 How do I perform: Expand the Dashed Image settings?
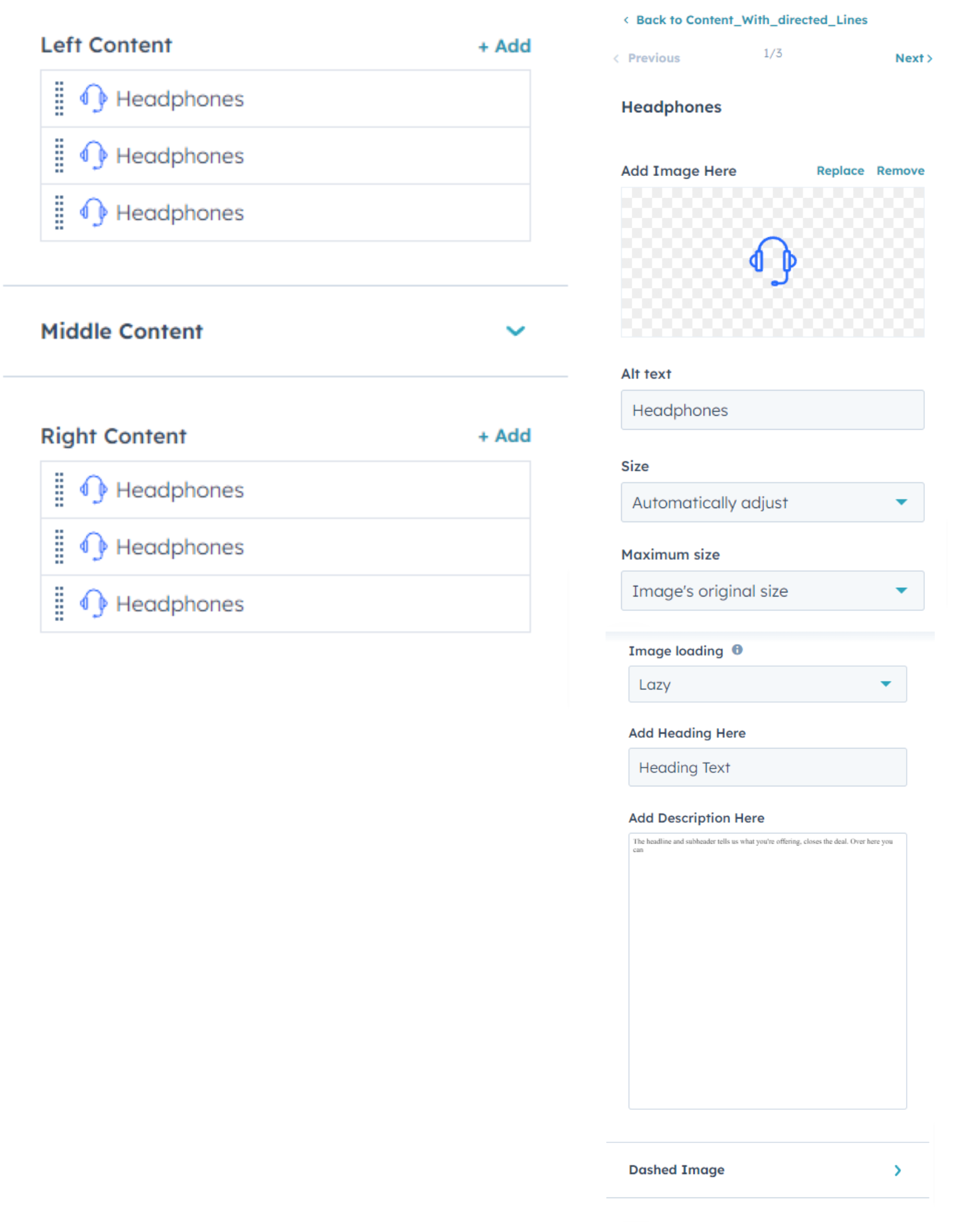tap(897, 1171)
